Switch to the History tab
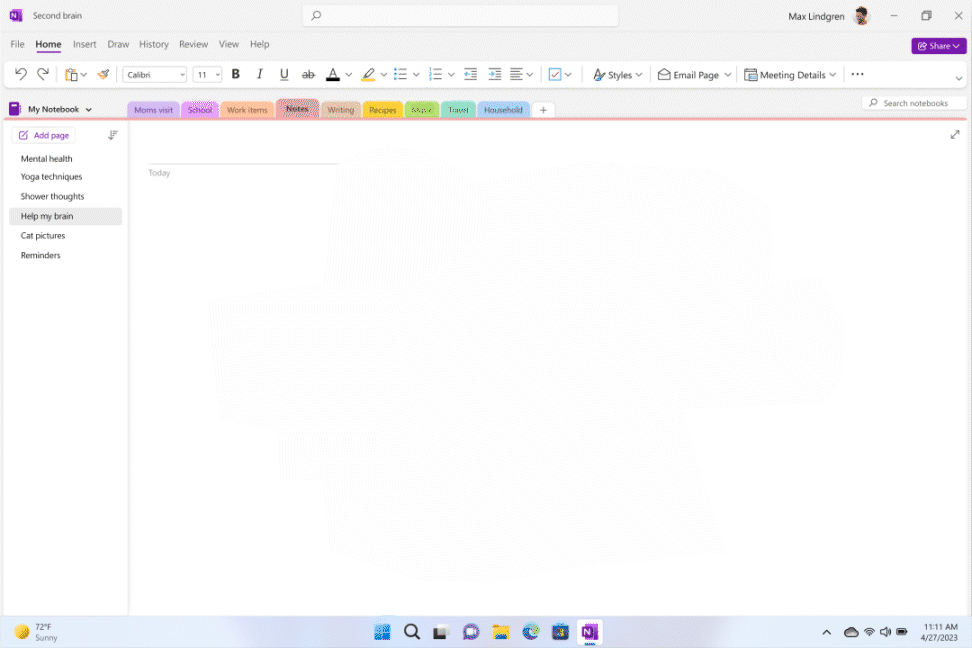972x648 pixels. (x=154, y=44)
